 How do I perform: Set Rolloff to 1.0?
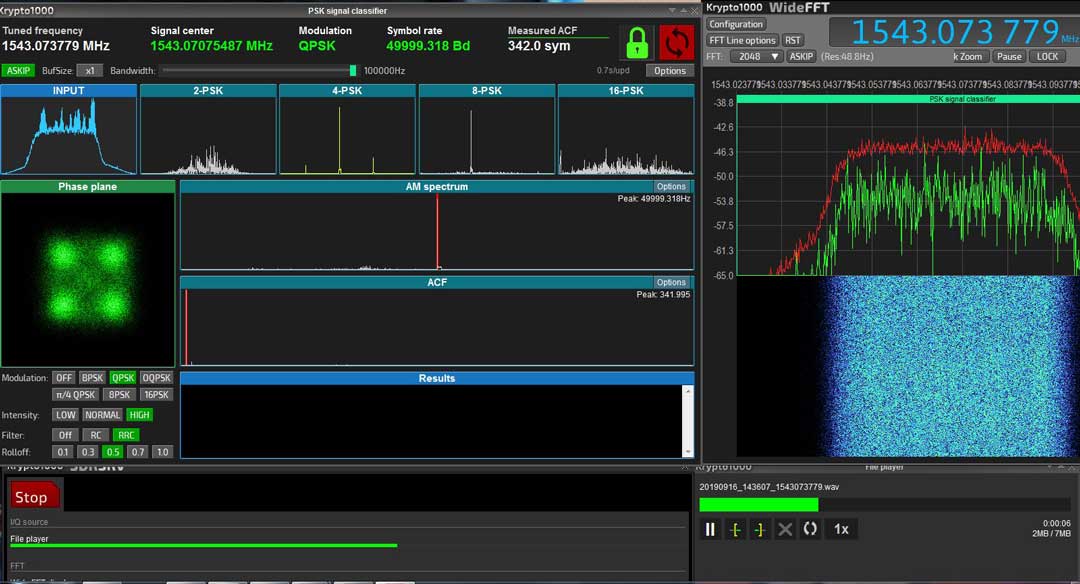coord(163,452)
